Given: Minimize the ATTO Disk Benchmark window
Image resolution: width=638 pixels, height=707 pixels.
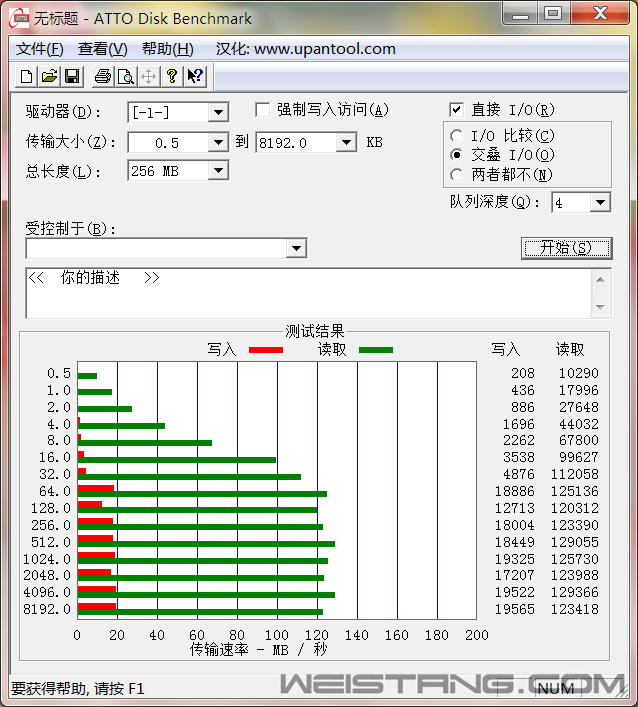Looking at the screenshot, I should point(520,14).
